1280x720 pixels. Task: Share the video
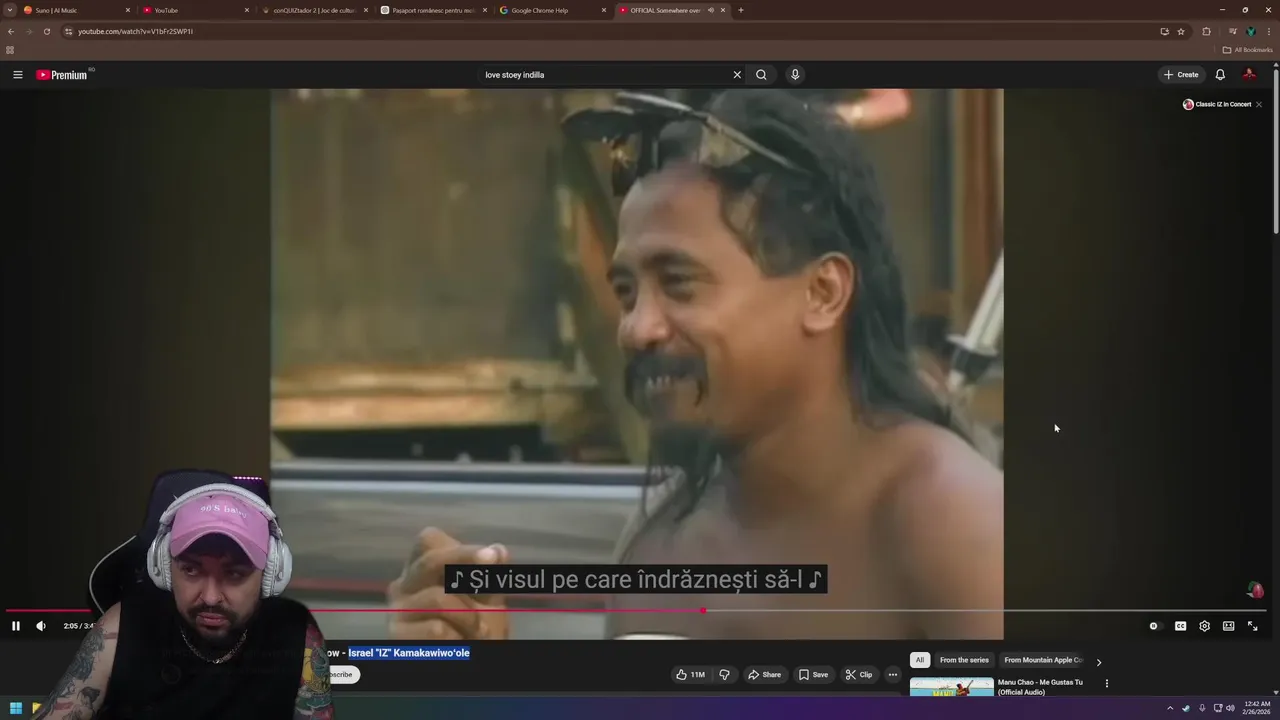pos(765,675)
